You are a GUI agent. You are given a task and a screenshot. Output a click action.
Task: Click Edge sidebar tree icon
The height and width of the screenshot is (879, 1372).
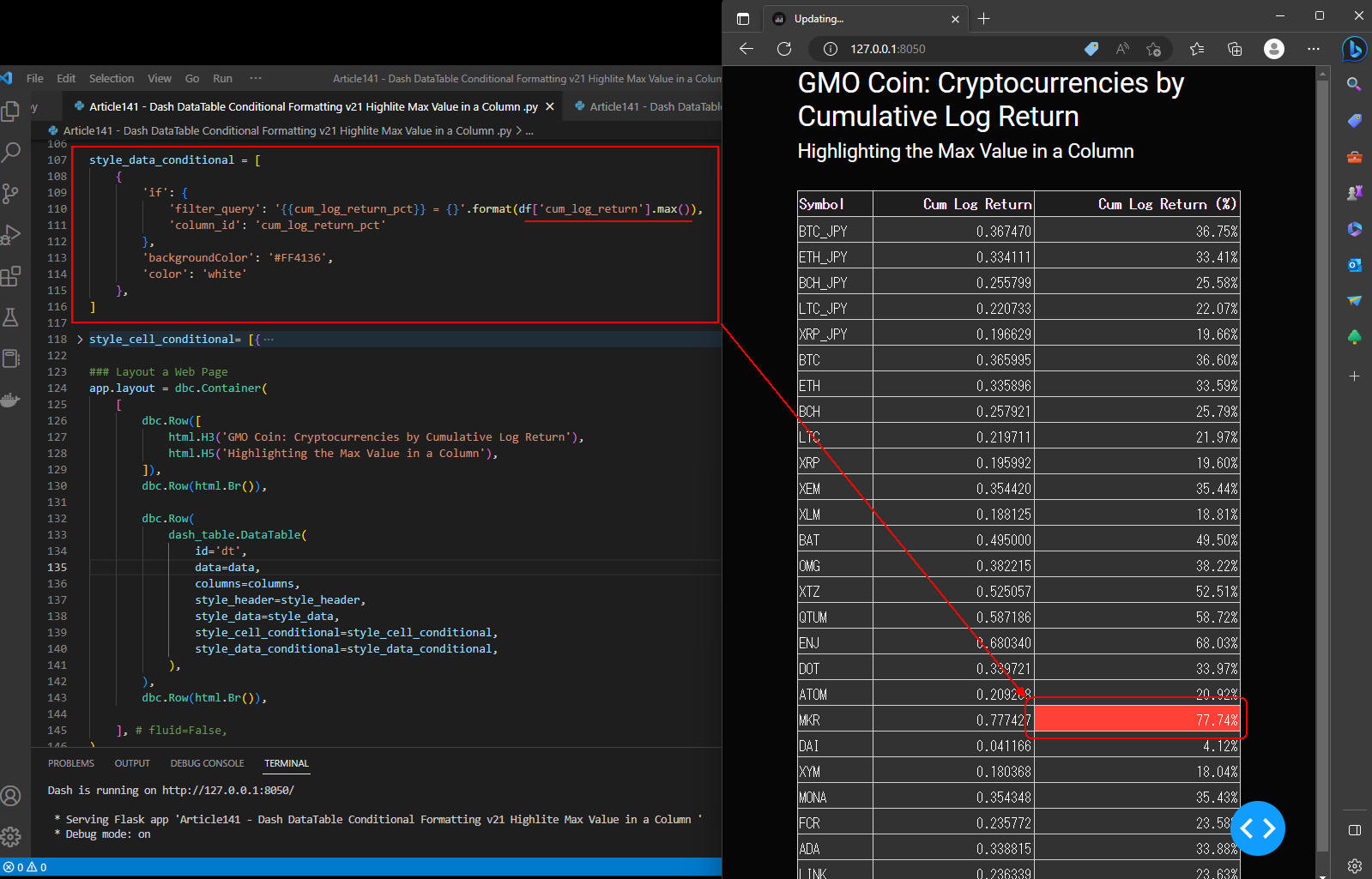[1354, 337]
